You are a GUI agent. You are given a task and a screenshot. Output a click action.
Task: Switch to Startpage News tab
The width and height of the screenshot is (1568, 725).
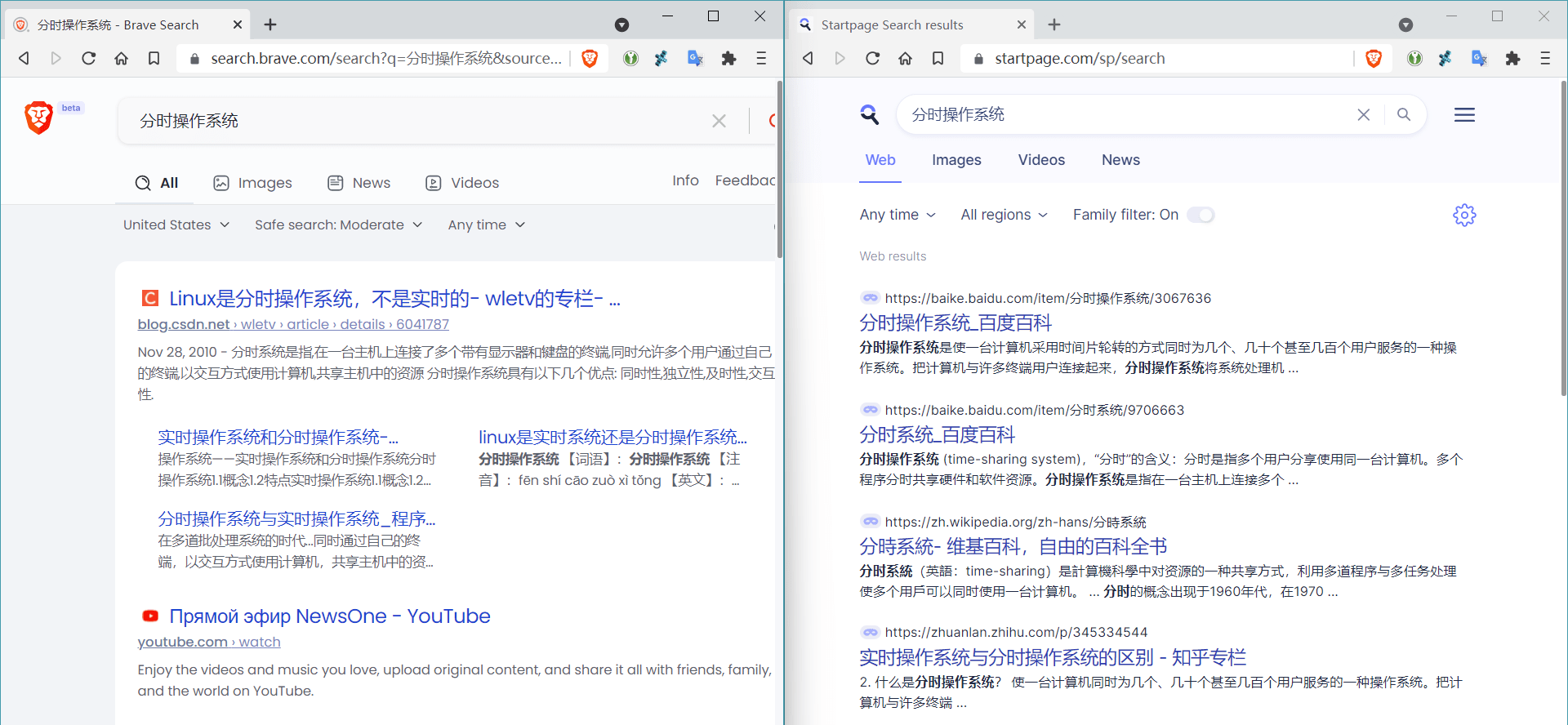click(1120, 160)
